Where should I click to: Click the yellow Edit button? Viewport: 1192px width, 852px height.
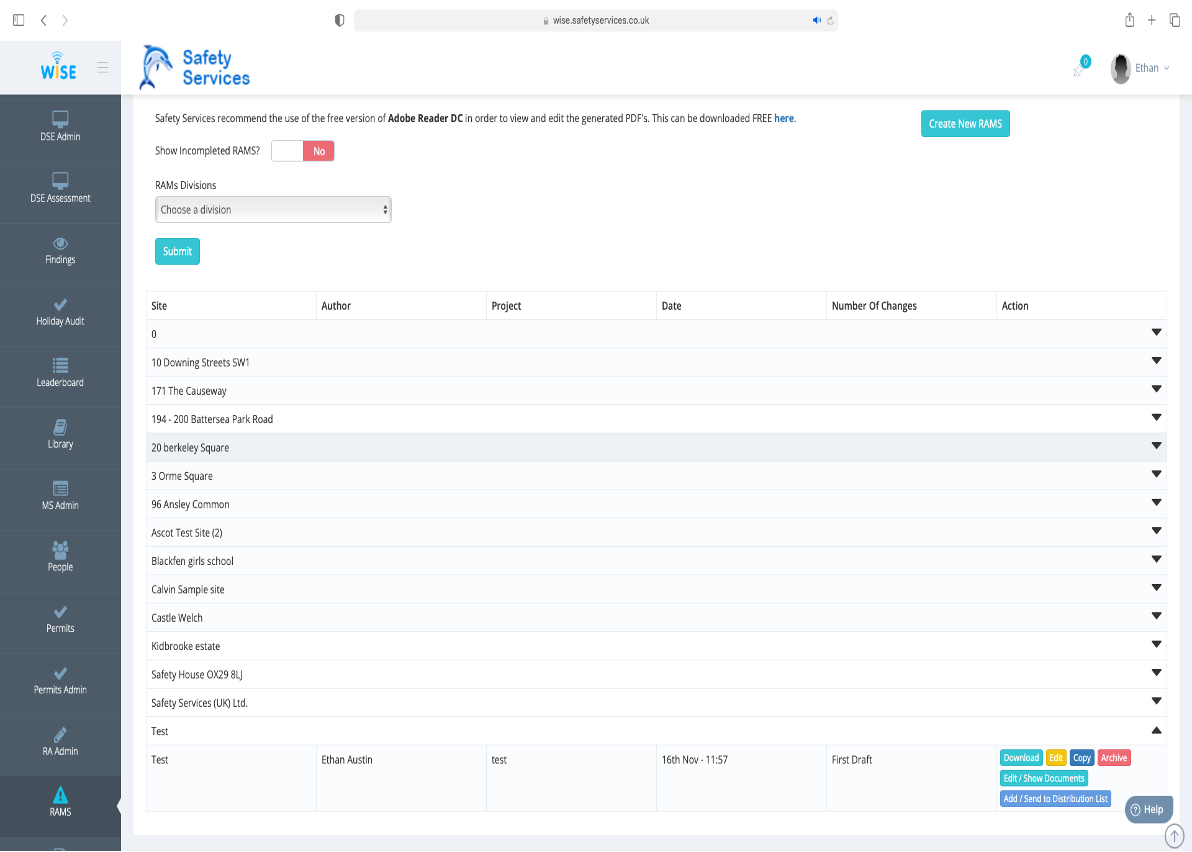pos(1056,758)
